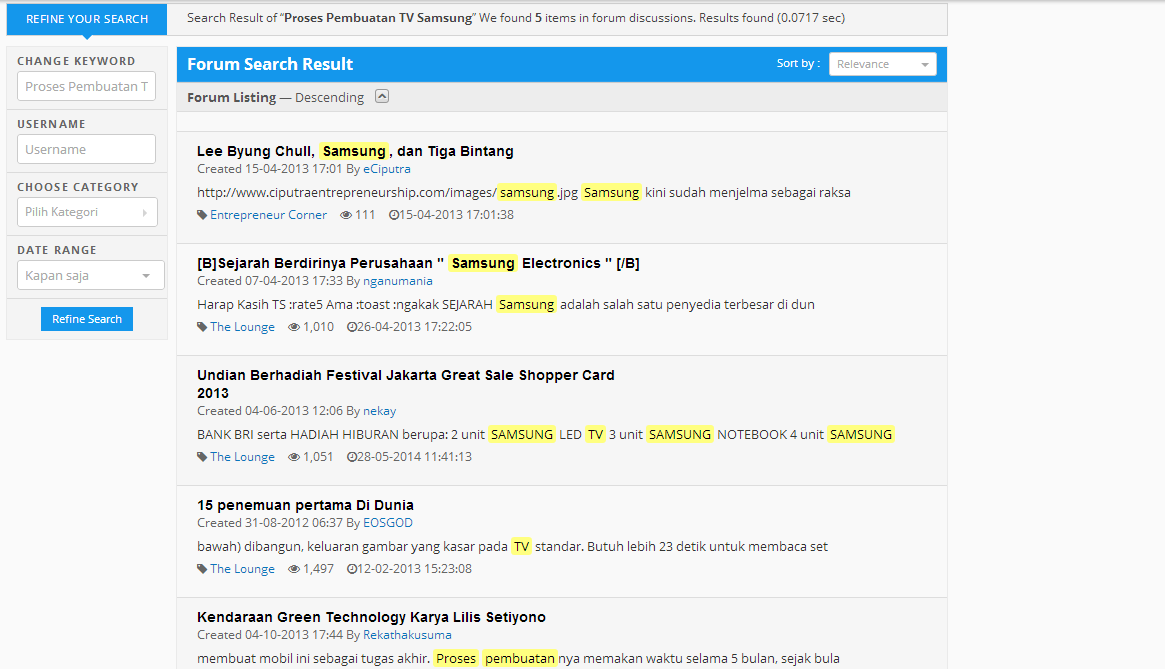Open the Kapan saja date range dropdown
The height and width of the screenshot is (669, 1165).
coord(91,275)
